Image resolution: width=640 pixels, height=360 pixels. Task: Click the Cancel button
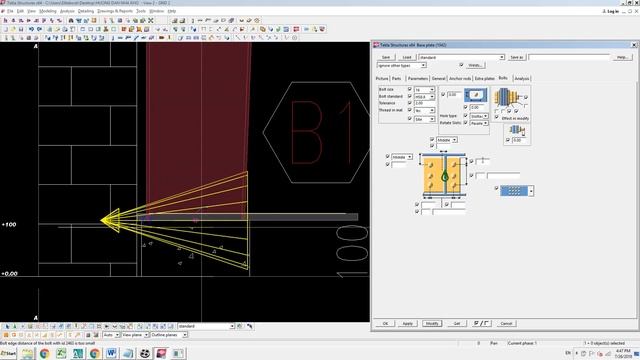(506, 323)
